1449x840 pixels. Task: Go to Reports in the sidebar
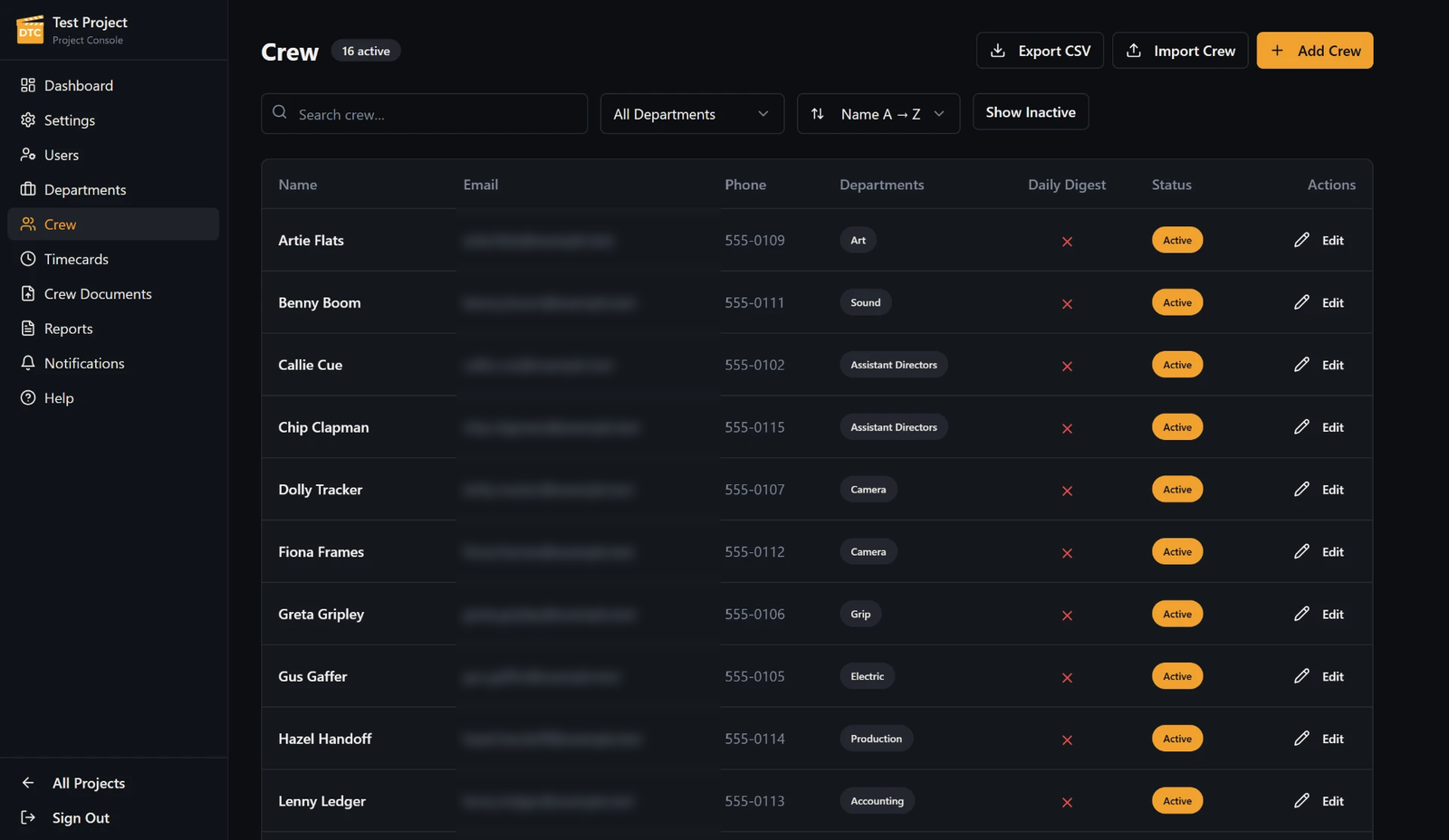[69, 329]
